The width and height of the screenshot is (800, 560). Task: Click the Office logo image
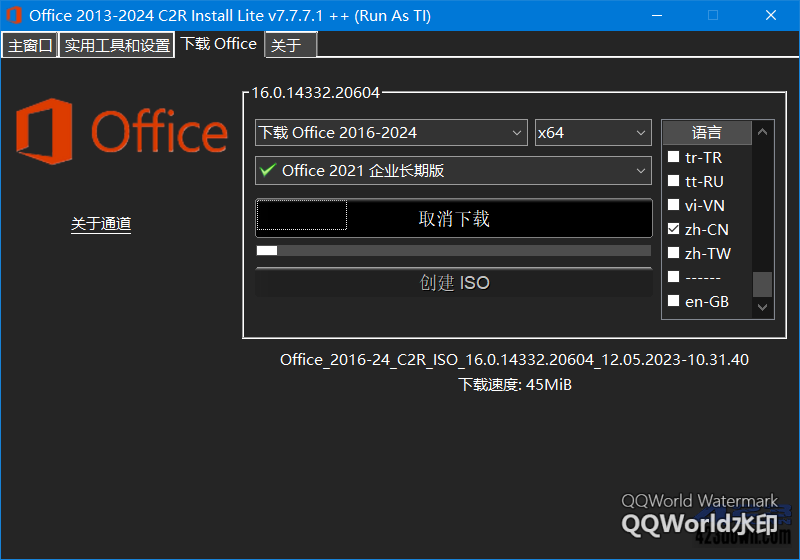(121, 132)
